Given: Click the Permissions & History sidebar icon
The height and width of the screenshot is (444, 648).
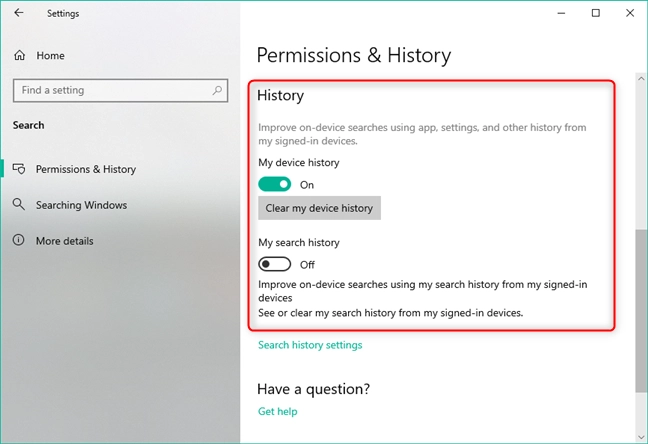Looking at the screenshot, I should (19, 169).
